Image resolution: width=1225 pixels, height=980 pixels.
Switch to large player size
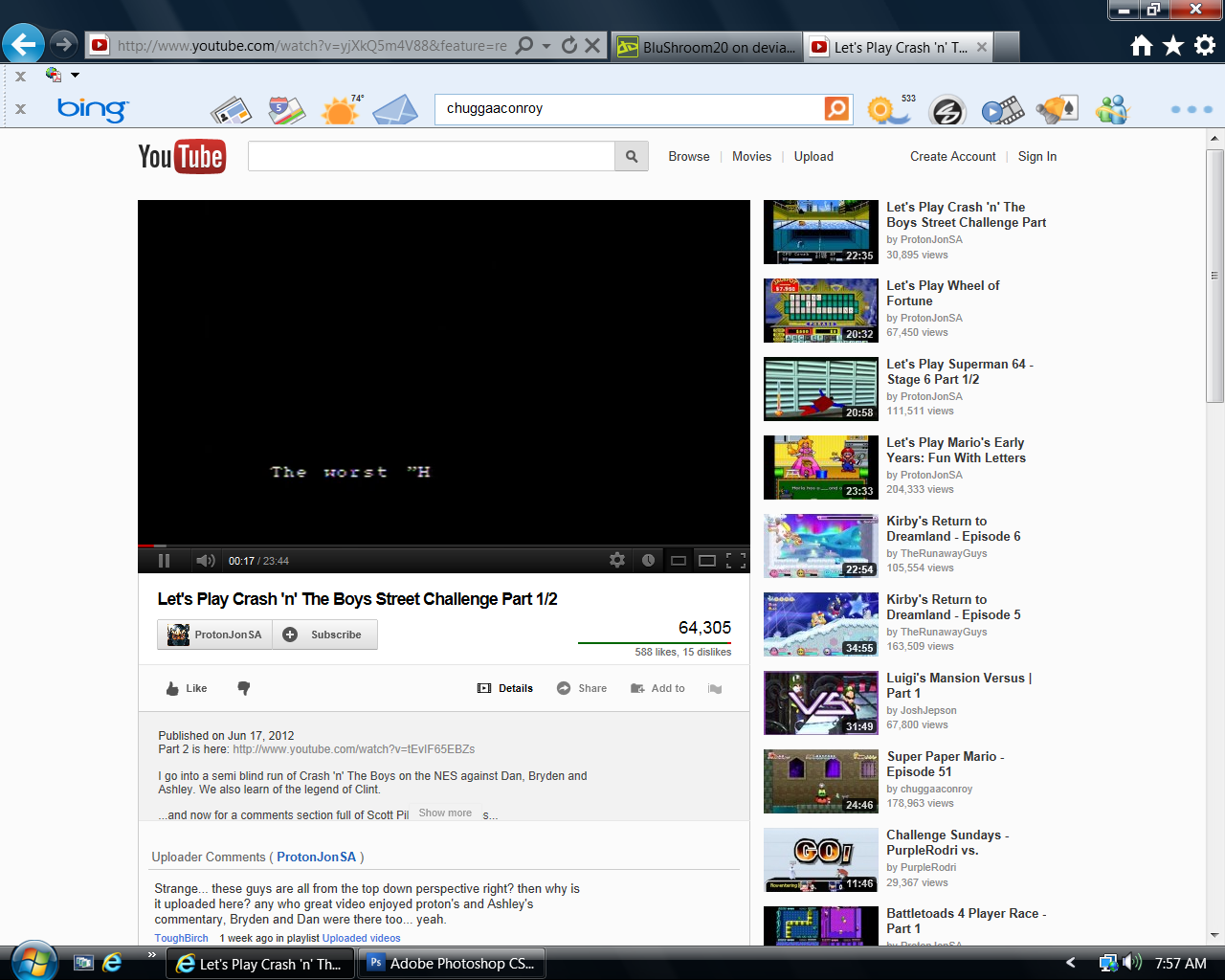click(x=707, y=561)
